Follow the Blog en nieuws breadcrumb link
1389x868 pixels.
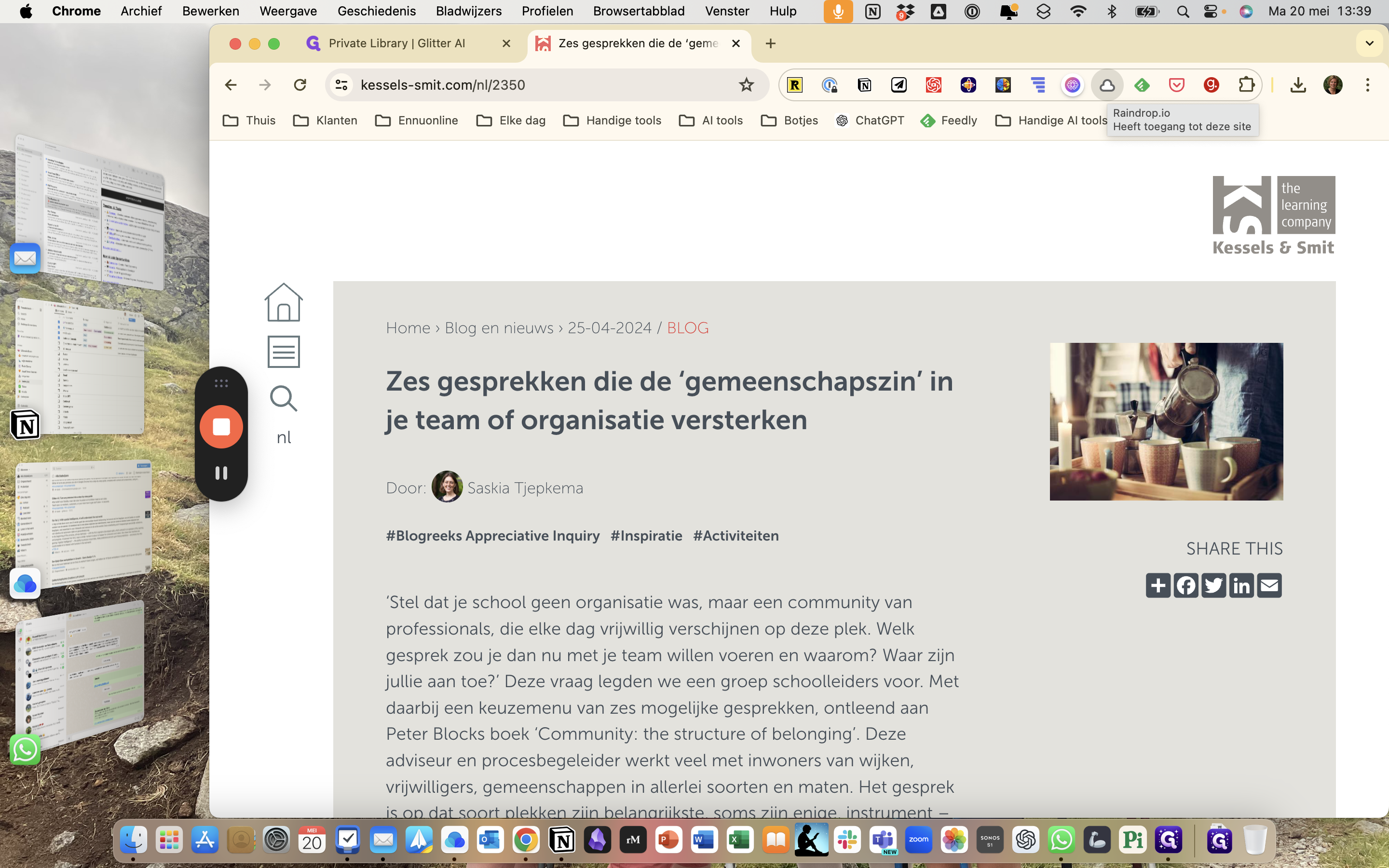(x=499, y=328)
